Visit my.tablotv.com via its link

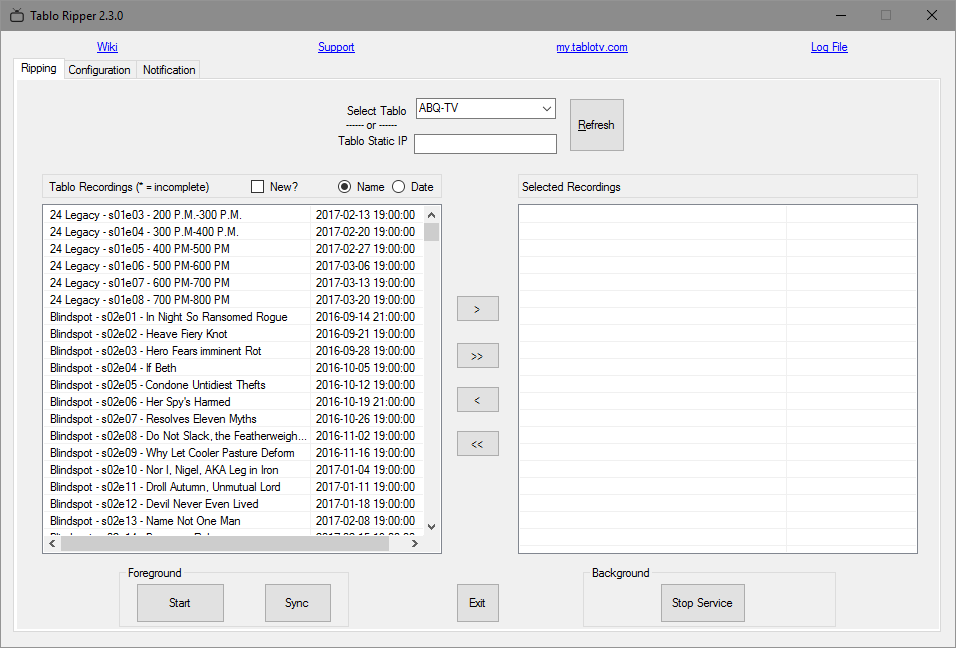[x=589, y=47]
